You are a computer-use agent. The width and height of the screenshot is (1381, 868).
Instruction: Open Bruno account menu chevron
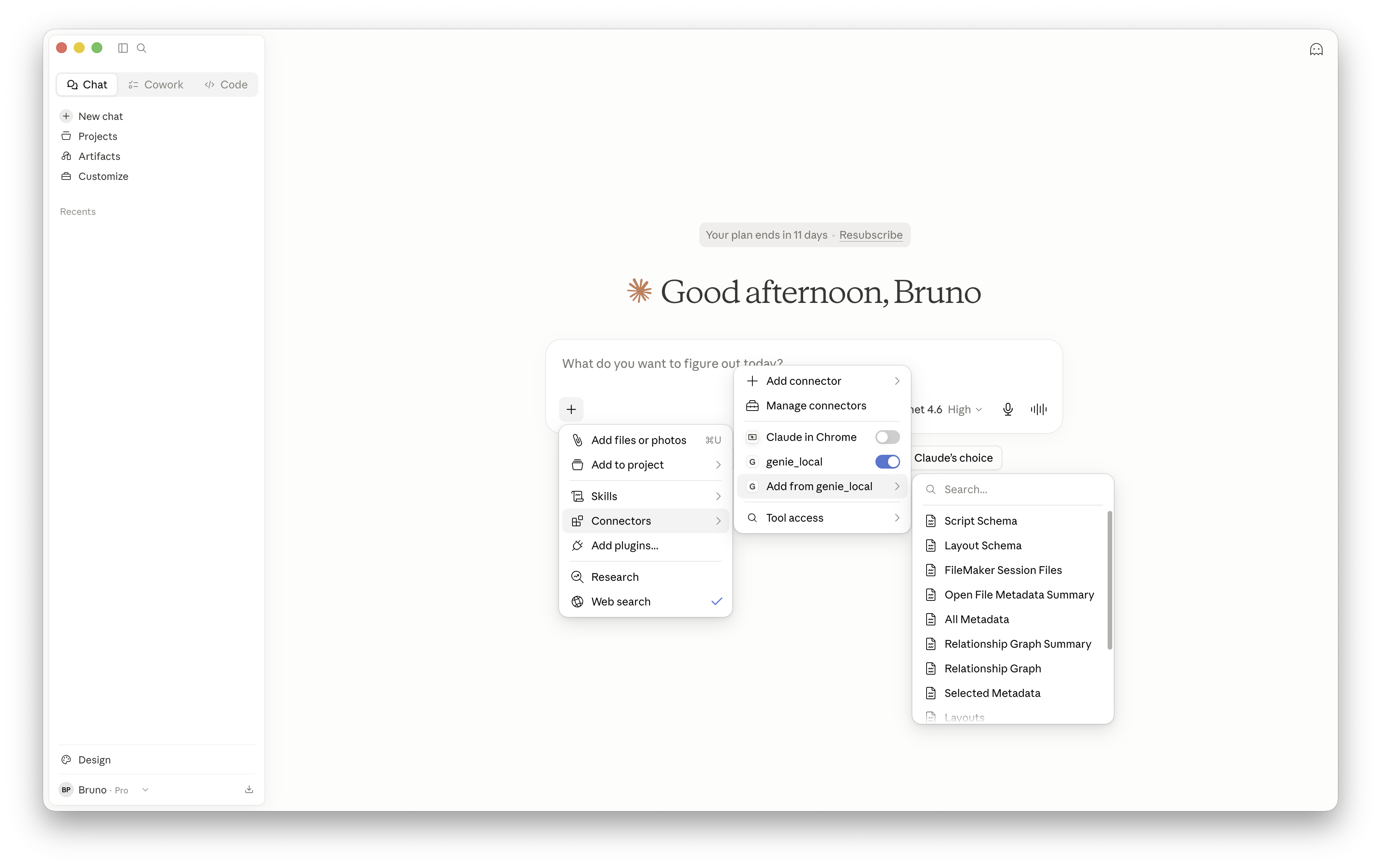click(145, 790)
